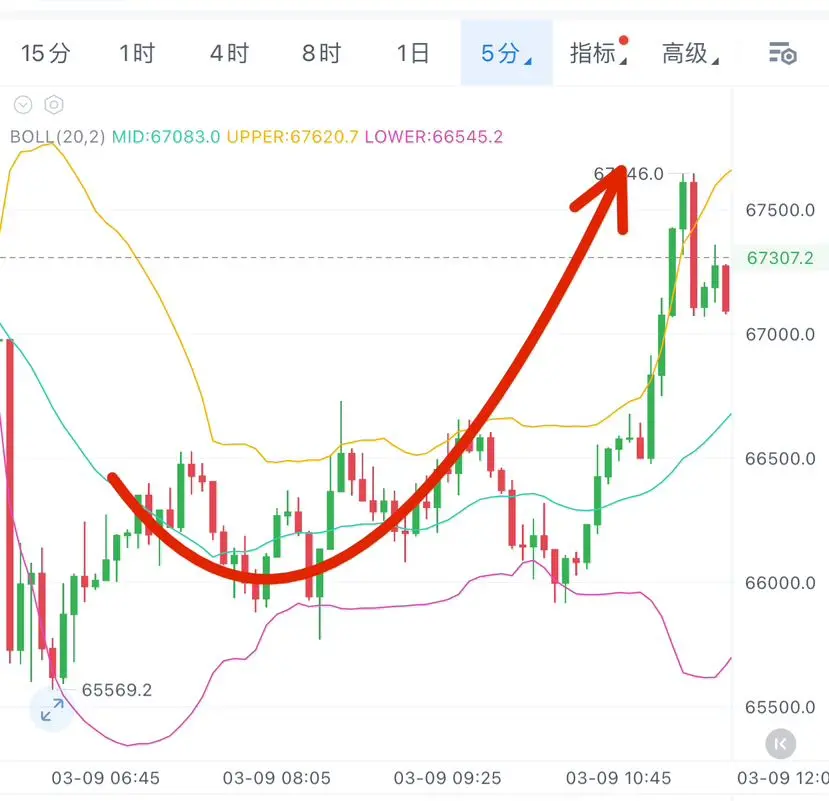Viewport: 829px width, 801px height.
Task: Click the 65500.0 price axis label
Action: click(x=780, y=707)
